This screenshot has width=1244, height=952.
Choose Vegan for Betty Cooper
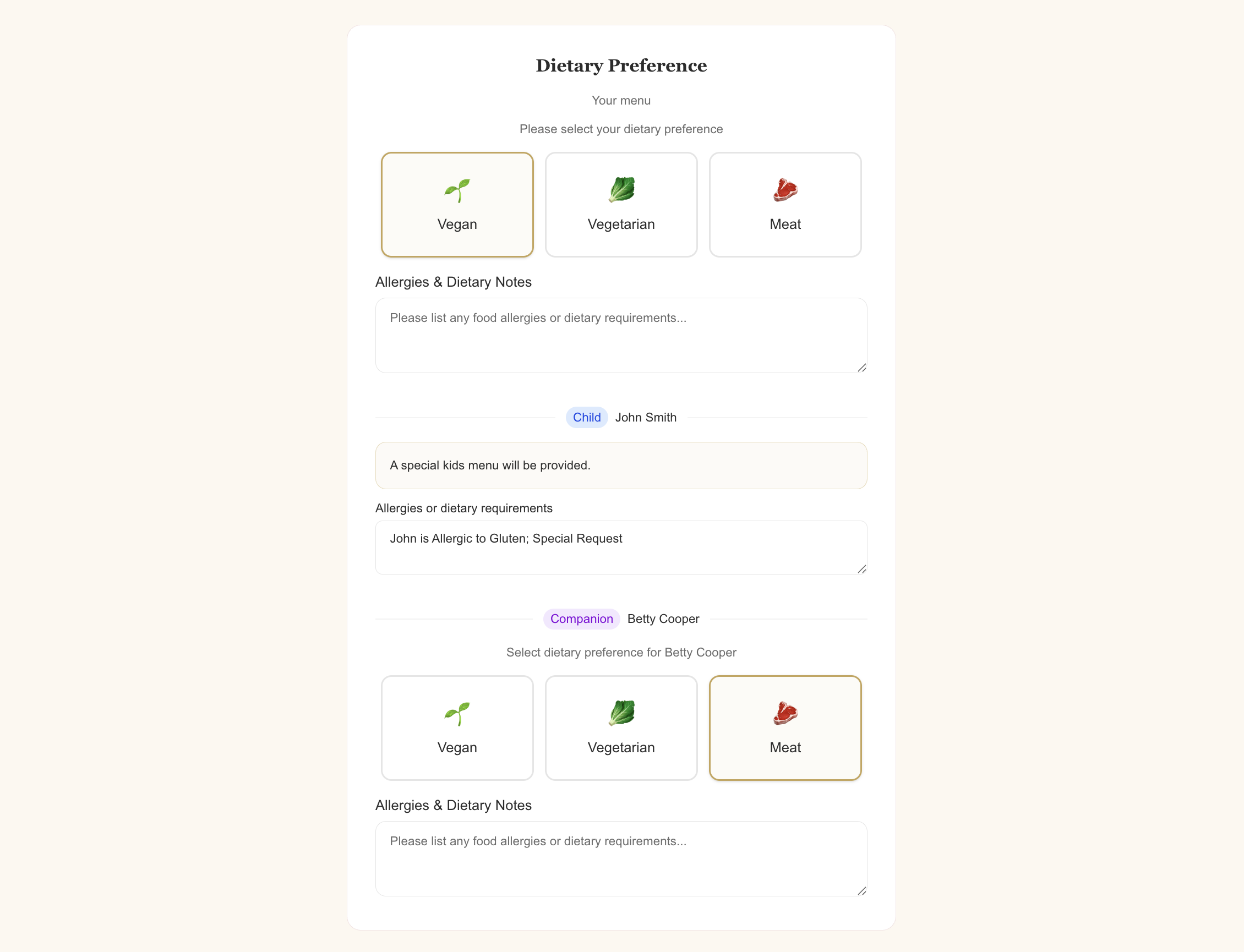[x=457, y=728]
